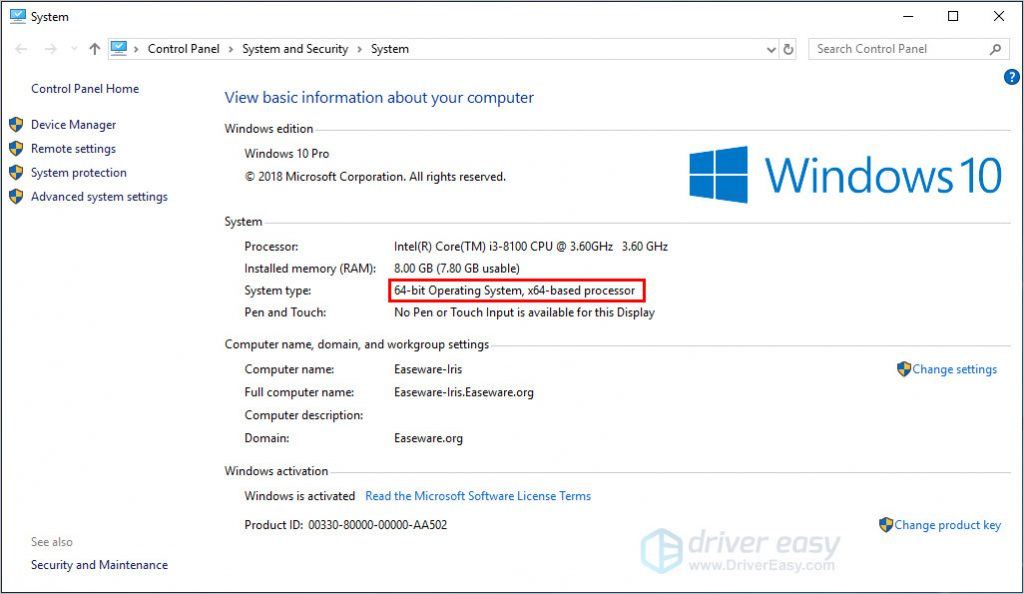Screen dimensions: 1024x594
Task: Click the Change settings link
Action: click(x=954, y=369)
